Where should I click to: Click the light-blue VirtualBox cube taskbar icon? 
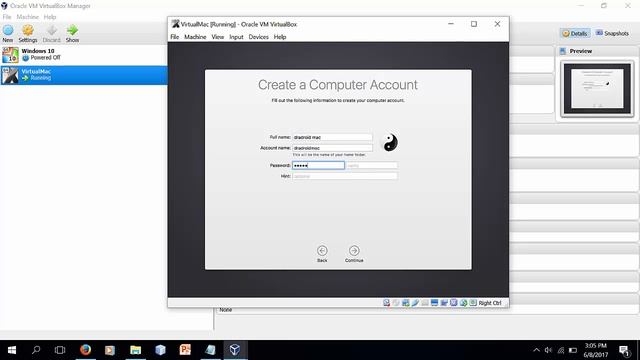click(160, 350)
